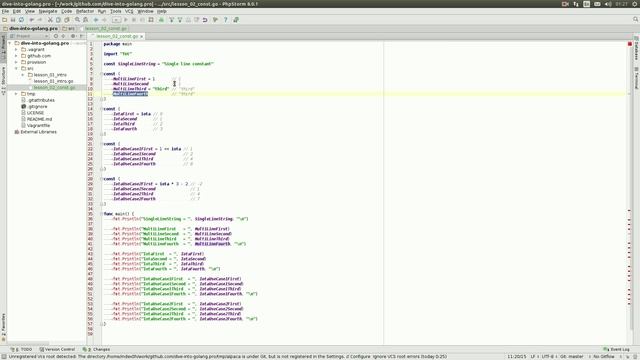Viewport: 640px width, 360px height.
Task: Open the Structure tool window side button
Action: [x=3, y=80]
